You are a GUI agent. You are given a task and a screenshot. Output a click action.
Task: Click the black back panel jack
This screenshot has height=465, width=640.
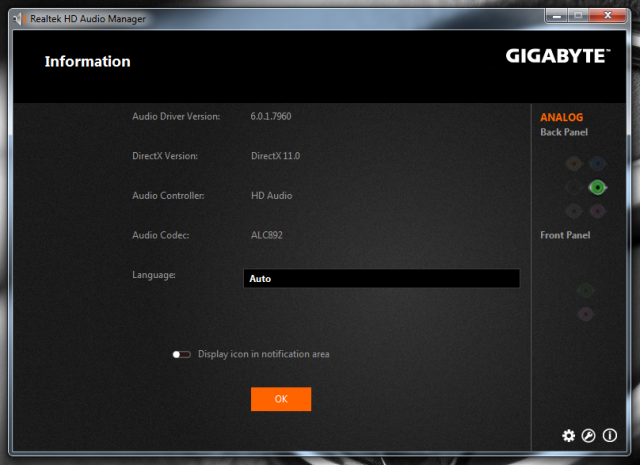574,187
